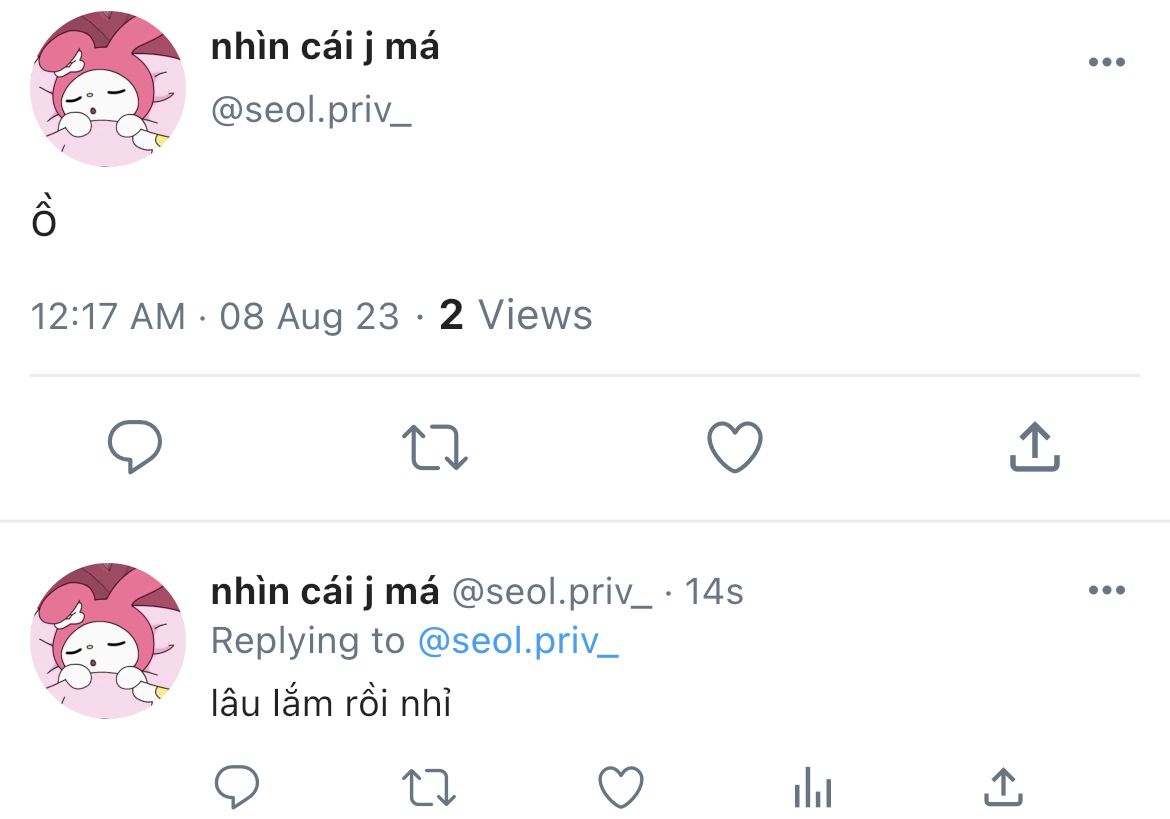Image resolution: width=1170 pixels, height=819 pixels.
Task: Click the 12:17 AM · 08 Aug 23 timestamp
Action: click(x=215, y=317)
